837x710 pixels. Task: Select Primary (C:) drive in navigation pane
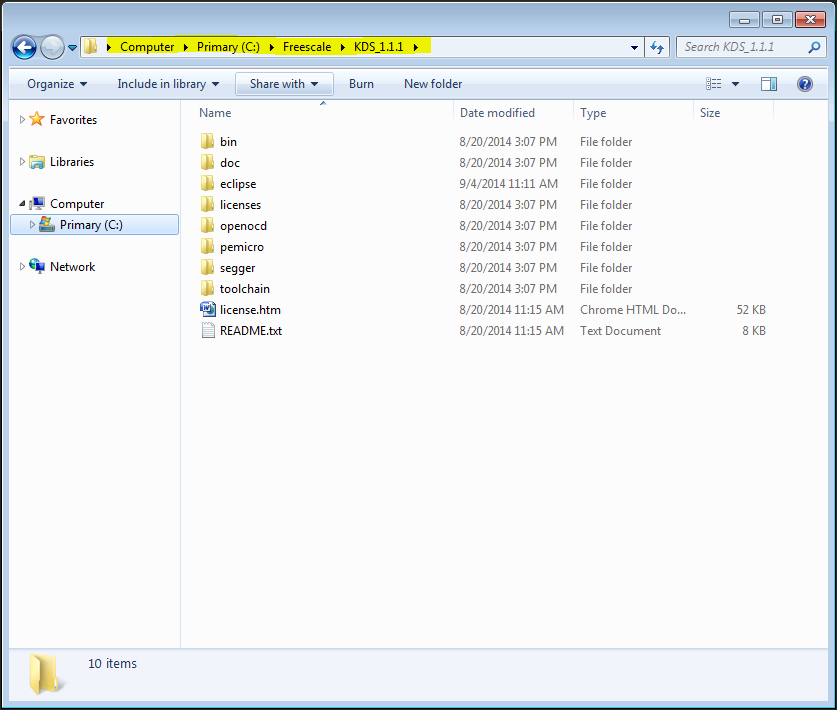pos(91,225)
